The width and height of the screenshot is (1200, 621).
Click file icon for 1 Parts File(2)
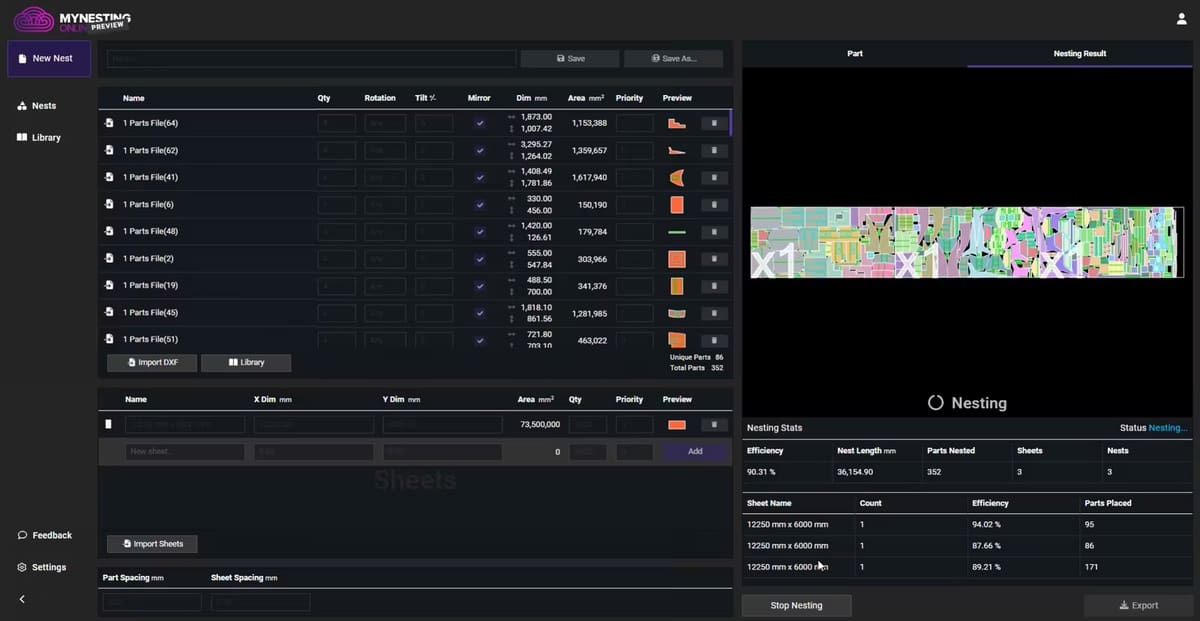(109, 258)
